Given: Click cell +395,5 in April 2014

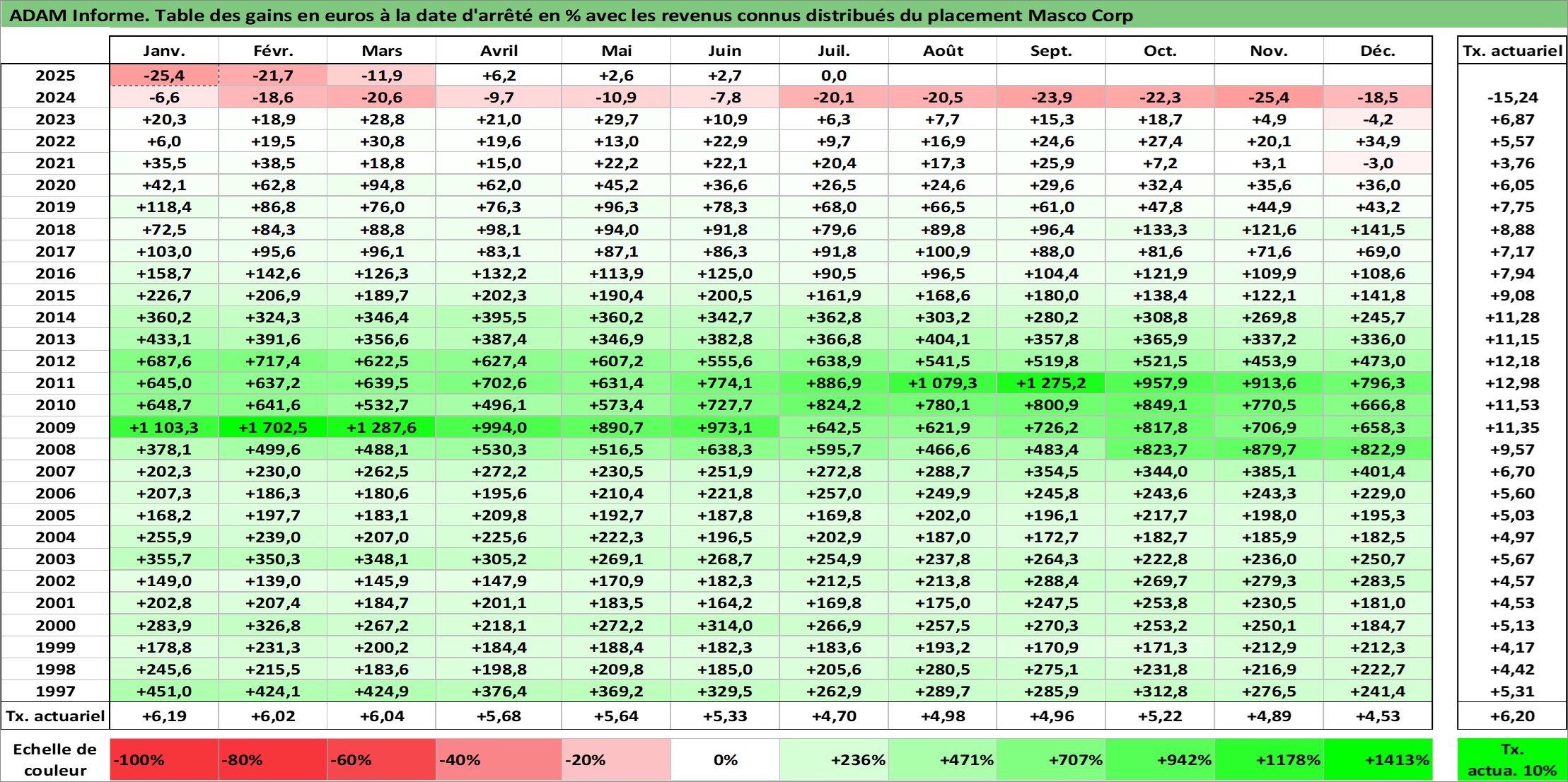Looking at the screenshot, I should [499, 317].
